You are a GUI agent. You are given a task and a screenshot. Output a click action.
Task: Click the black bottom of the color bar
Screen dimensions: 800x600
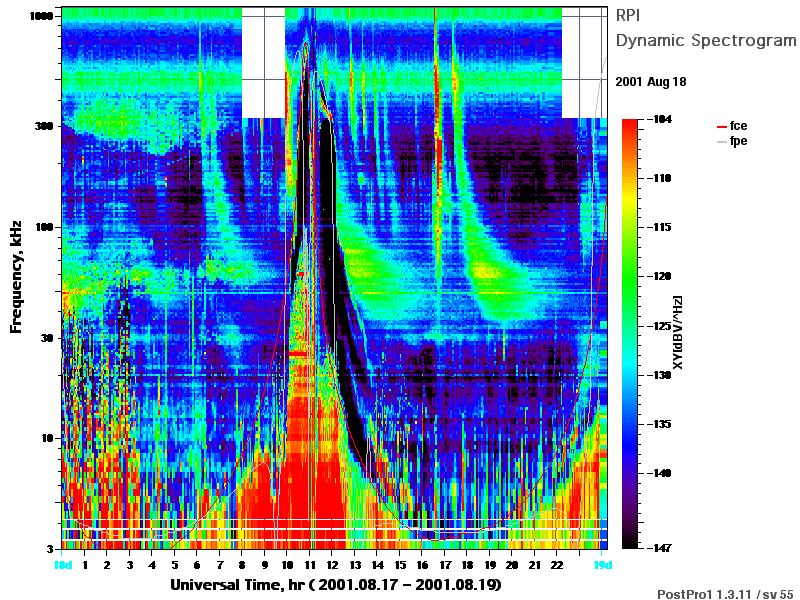(x=630, y=538)
